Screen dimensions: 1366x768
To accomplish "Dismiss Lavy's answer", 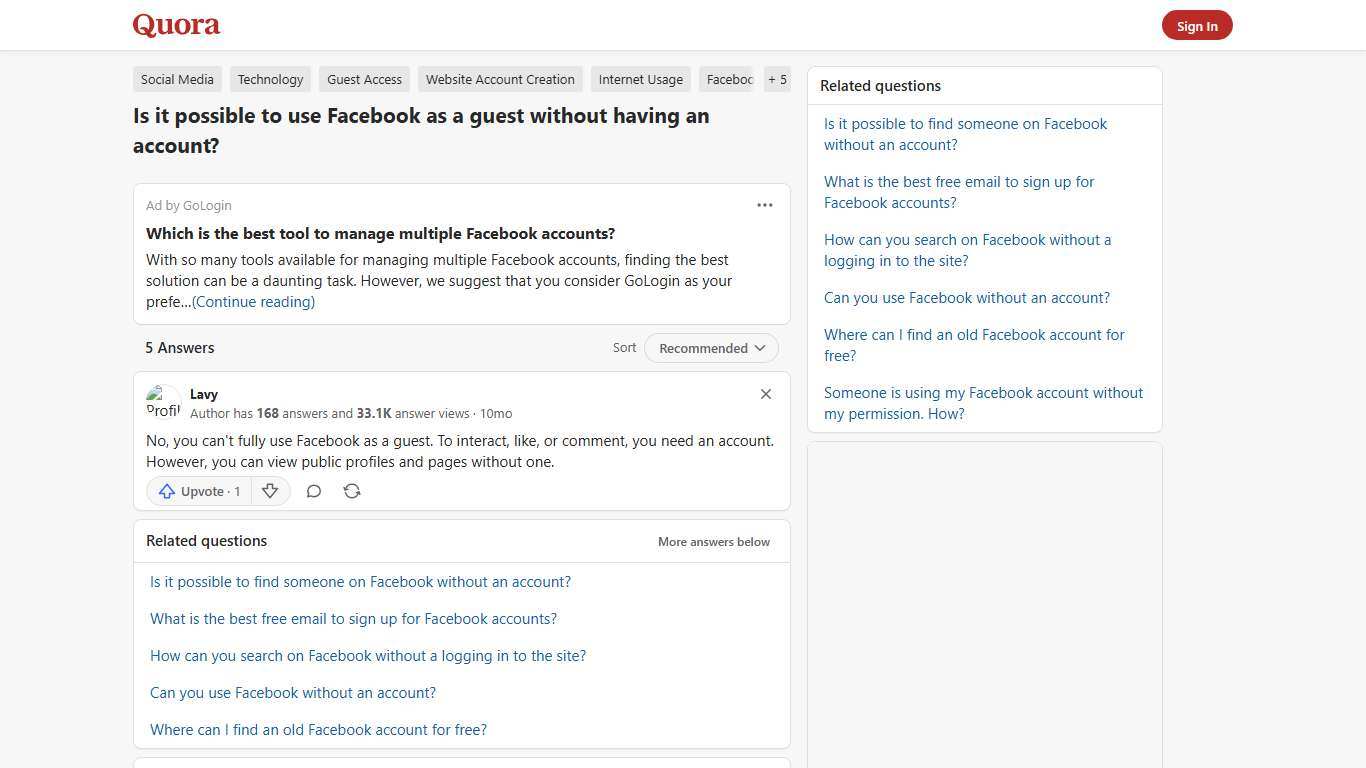I will click(766, 394).
